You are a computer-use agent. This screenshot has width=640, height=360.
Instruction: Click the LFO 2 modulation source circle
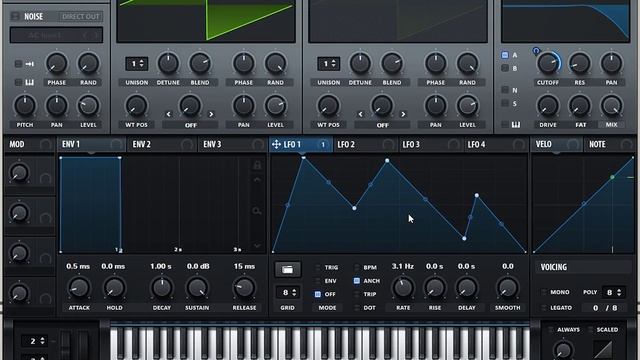tap(388, 144)
